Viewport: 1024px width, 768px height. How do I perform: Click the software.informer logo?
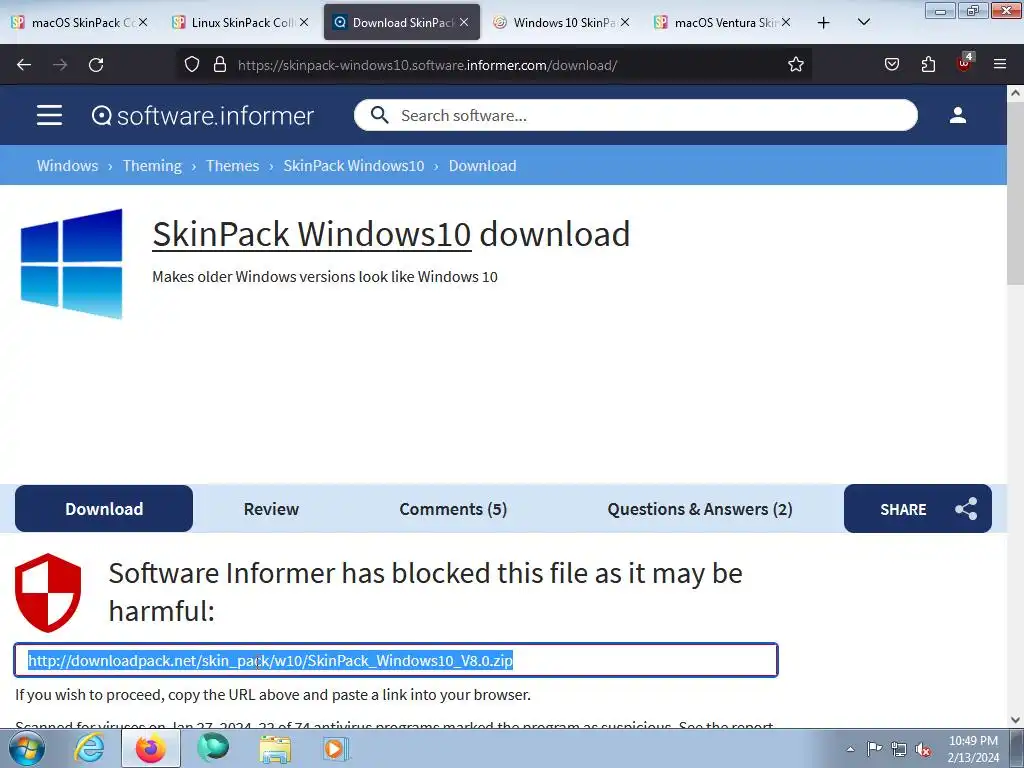click(202, 116)
